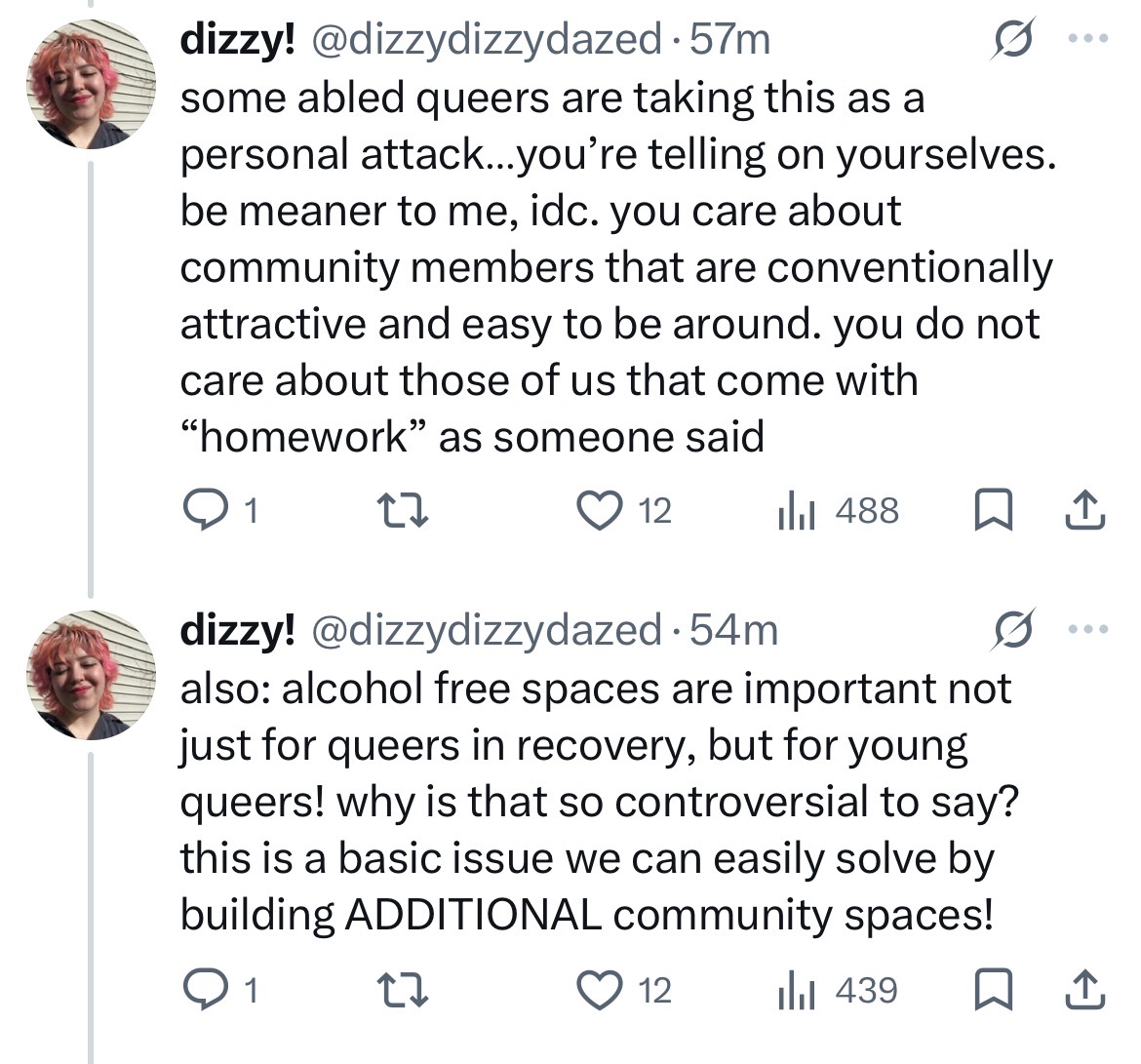
Task: Open Grok icon on 54m tweet
Action: (1011, 629)
